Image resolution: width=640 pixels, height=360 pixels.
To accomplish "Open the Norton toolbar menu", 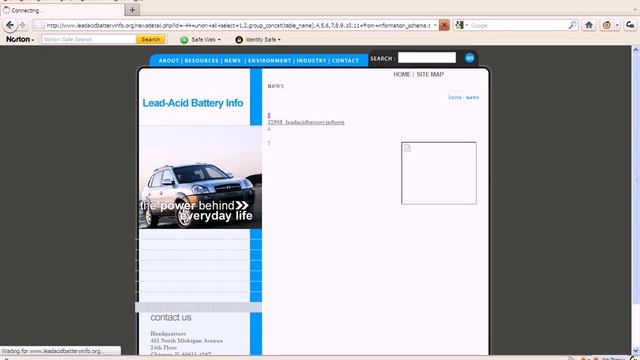I will coord(20,39).
